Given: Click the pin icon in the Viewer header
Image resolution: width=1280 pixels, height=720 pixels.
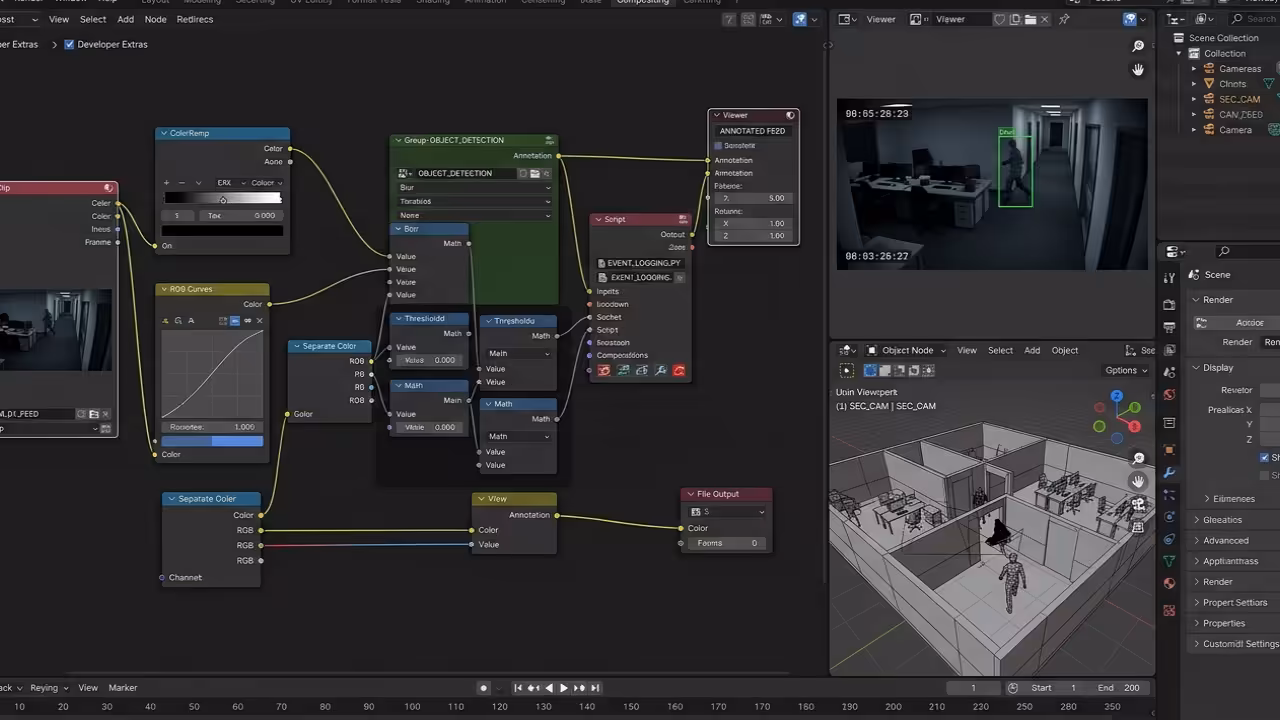Looking at the screenshot, I should 1064,19.
